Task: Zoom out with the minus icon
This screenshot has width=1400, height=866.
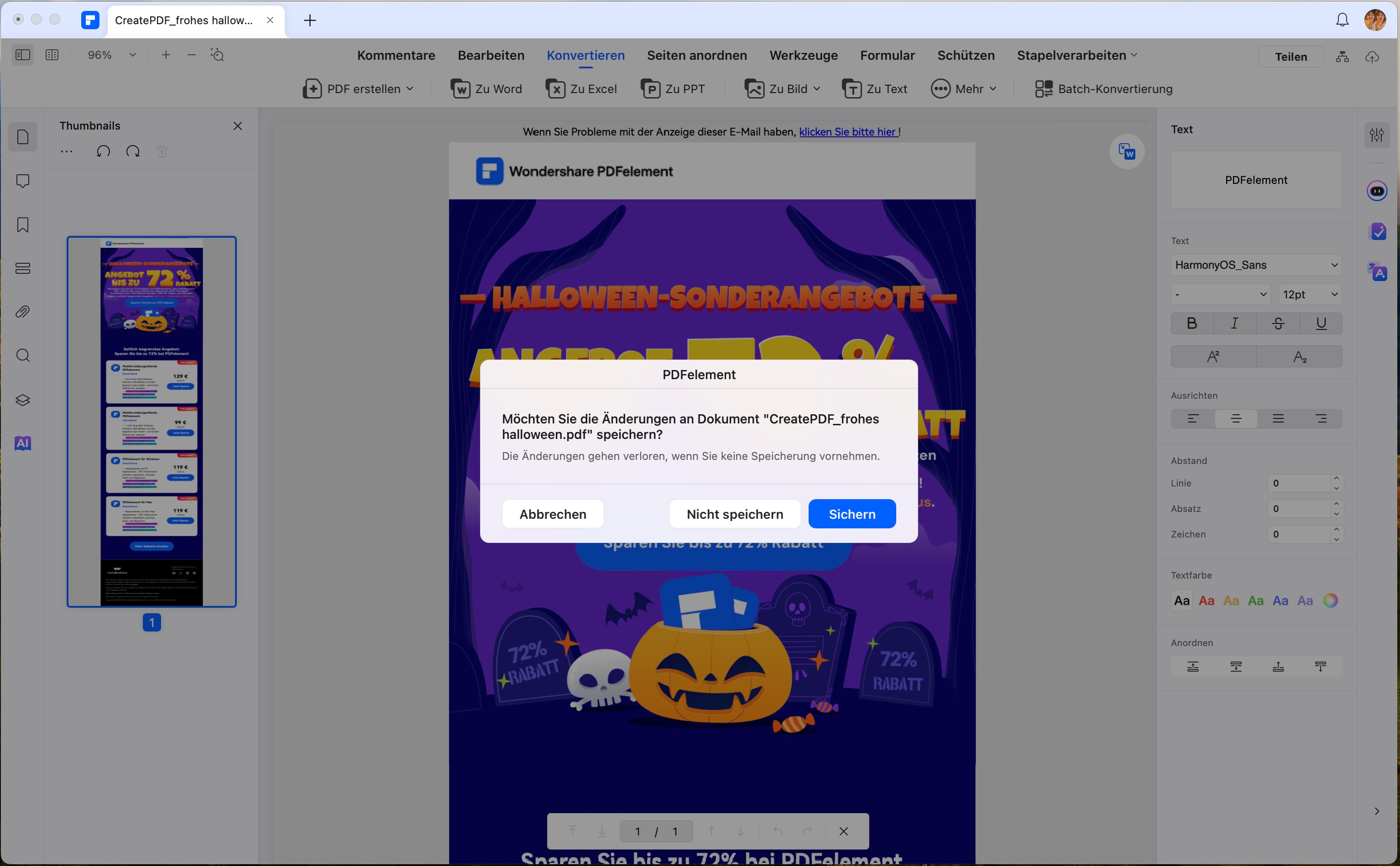Action: pyautogui.click(x=192, y=55)
